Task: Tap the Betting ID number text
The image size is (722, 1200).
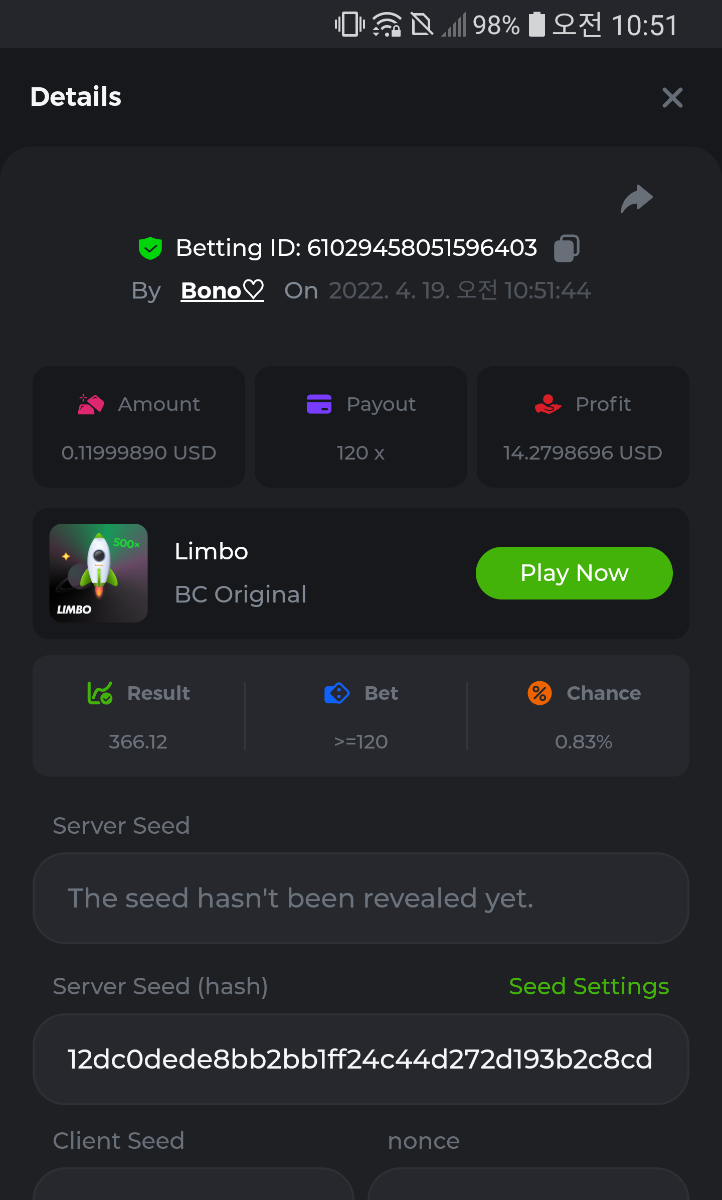Action: (x=422, y=248)
